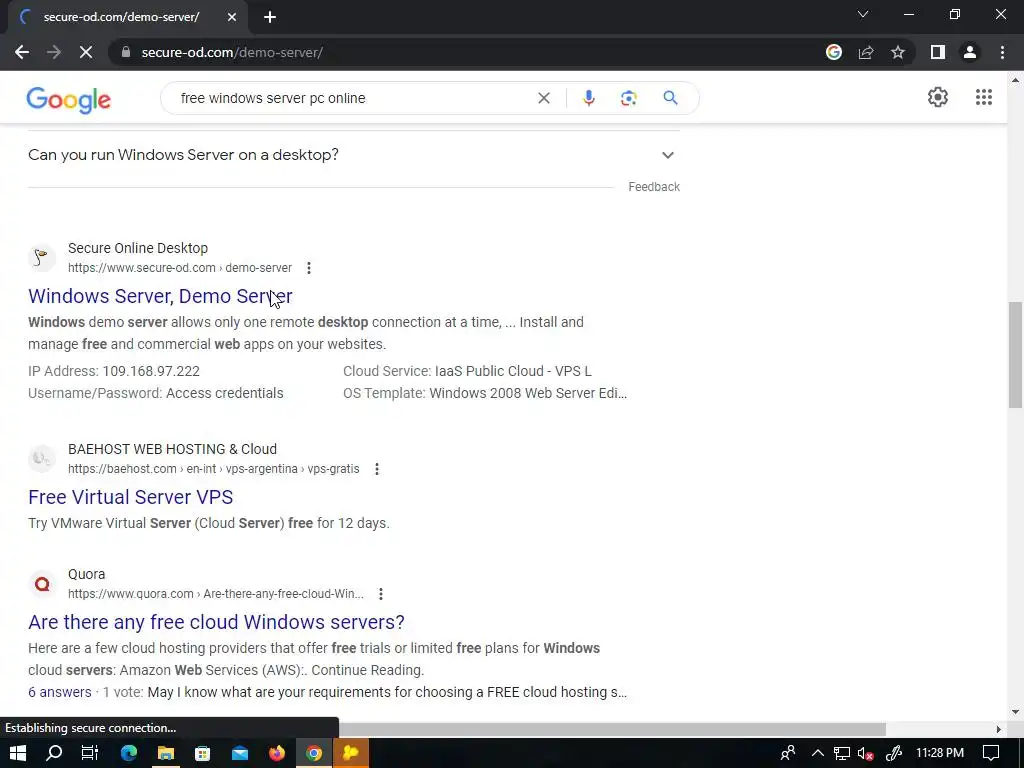
Task: Click scrollbar down arrow
Action: [1015, 712]
